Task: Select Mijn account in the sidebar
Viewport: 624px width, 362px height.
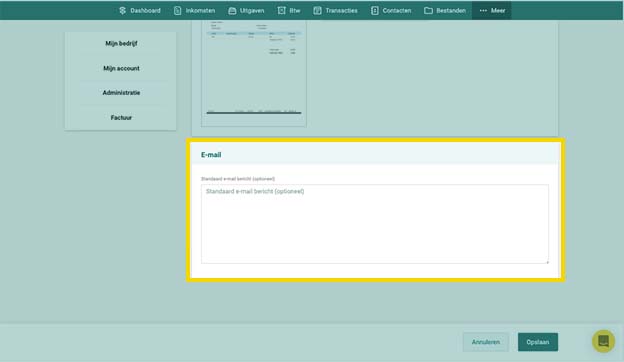Action: point(121,68)
